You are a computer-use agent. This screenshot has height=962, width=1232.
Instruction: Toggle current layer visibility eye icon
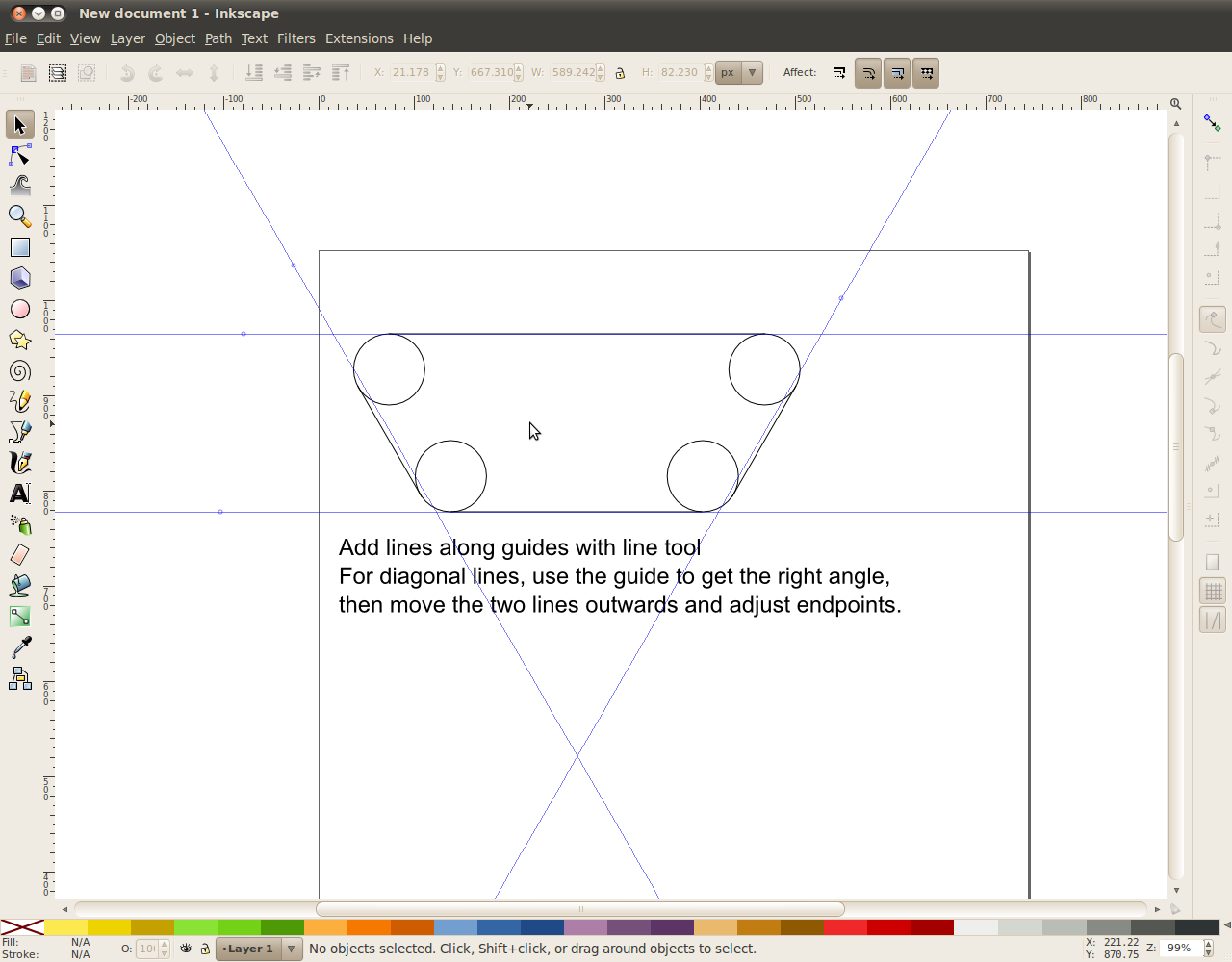pos(186,949)
